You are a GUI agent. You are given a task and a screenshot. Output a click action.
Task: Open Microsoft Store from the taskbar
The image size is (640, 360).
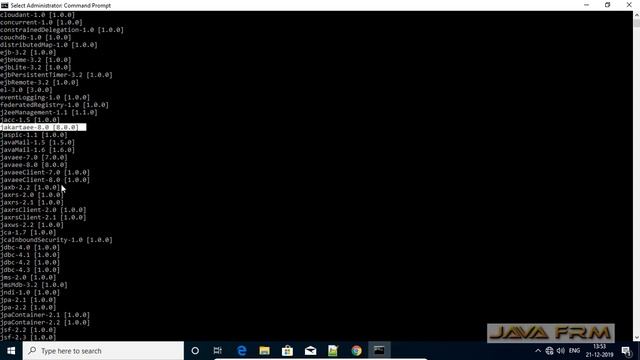tap(287, 351)
